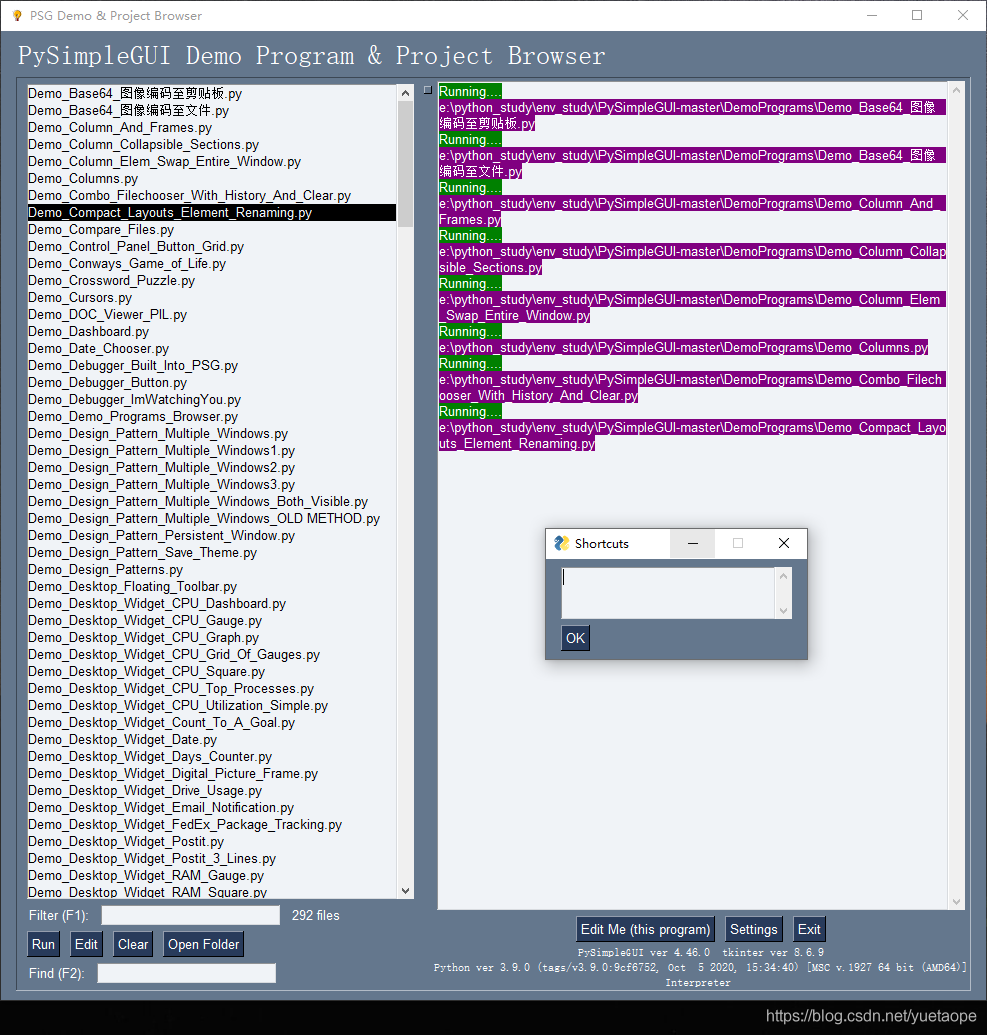Viewport: 987px width, 1035px height.
Task: Close the Shortcuts dialog
Action: click(x=784, y=543)
